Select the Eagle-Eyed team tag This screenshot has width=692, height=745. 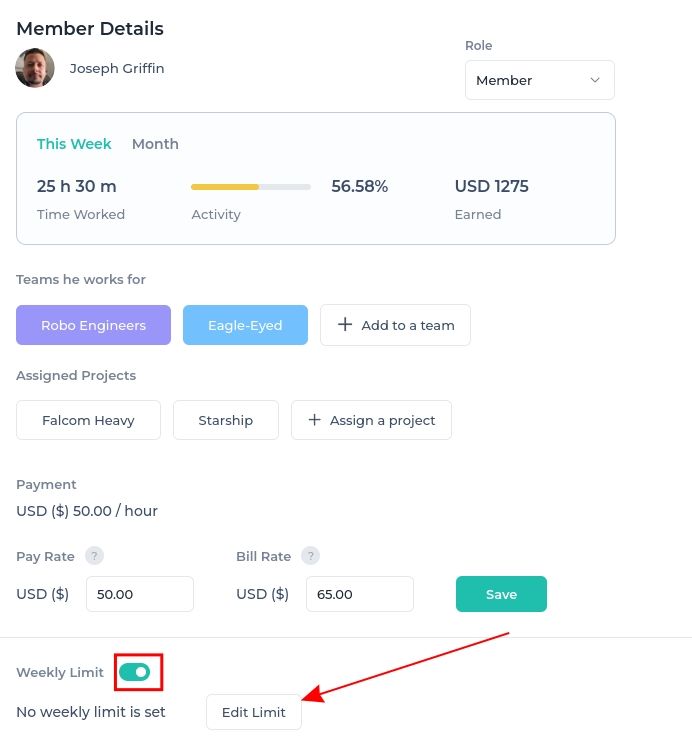tap(245, 325)
